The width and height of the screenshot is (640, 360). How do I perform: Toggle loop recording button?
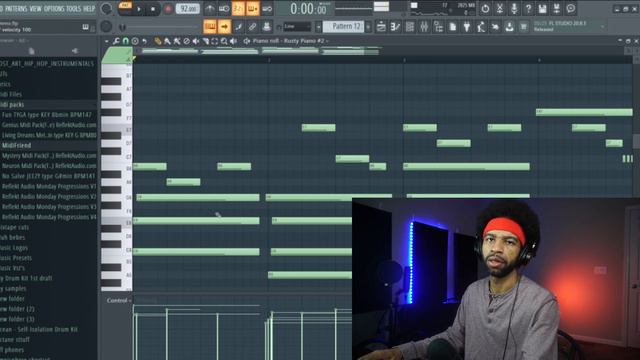click(x=267, y=9)
